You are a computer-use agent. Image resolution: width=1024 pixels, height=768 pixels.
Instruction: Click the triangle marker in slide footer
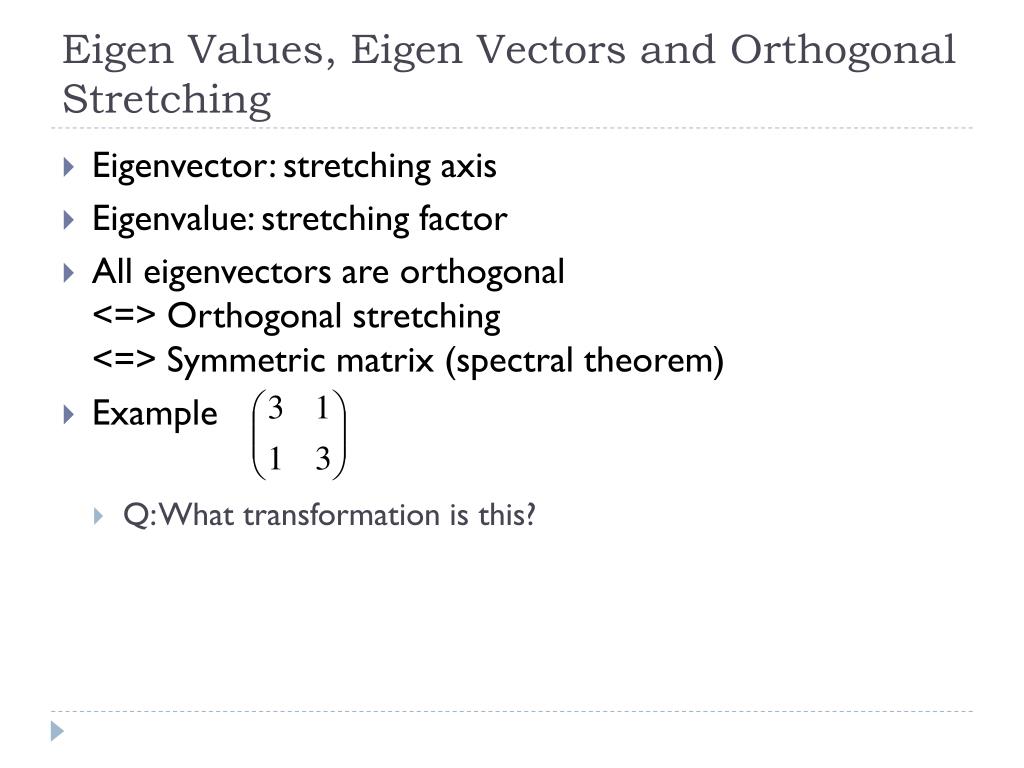point(57,731)
